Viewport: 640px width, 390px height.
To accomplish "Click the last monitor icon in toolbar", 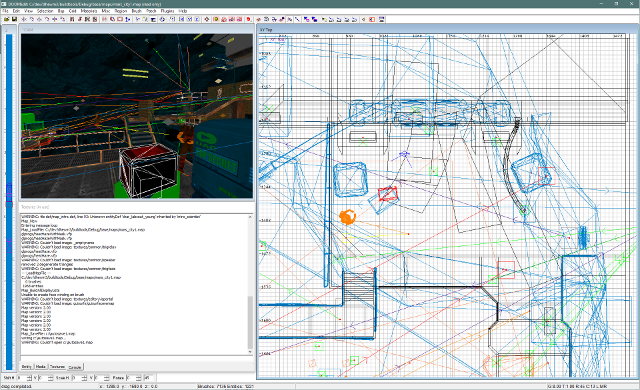I will tap(381, 19).
